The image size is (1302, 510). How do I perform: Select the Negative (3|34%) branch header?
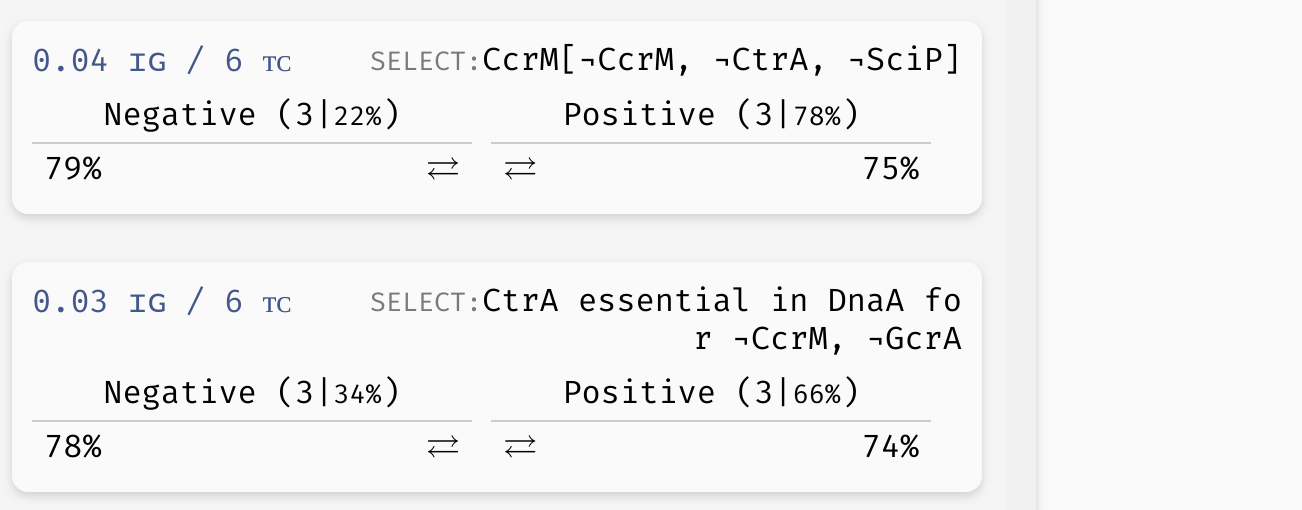pyautogui.click(x=252, y=393)
